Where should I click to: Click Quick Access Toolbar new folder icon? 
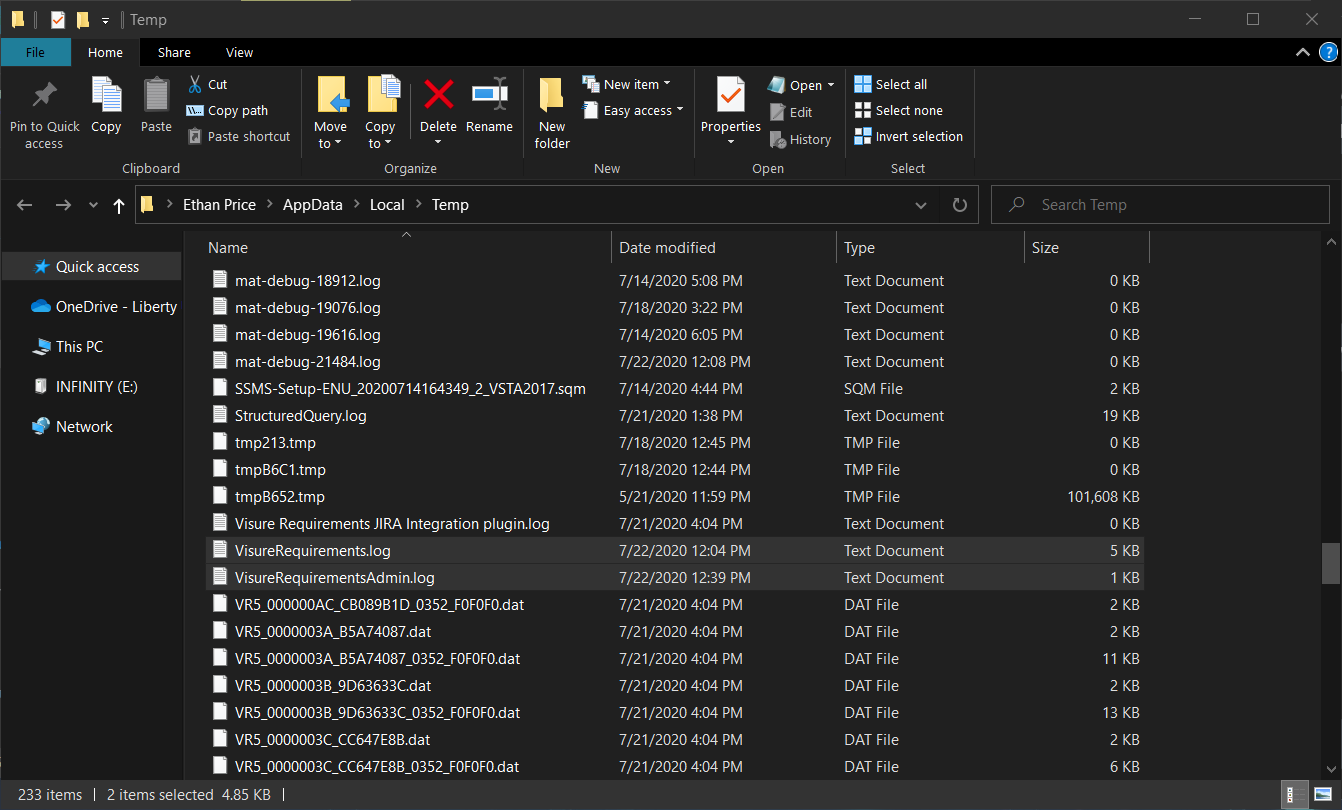pos(83,19)
